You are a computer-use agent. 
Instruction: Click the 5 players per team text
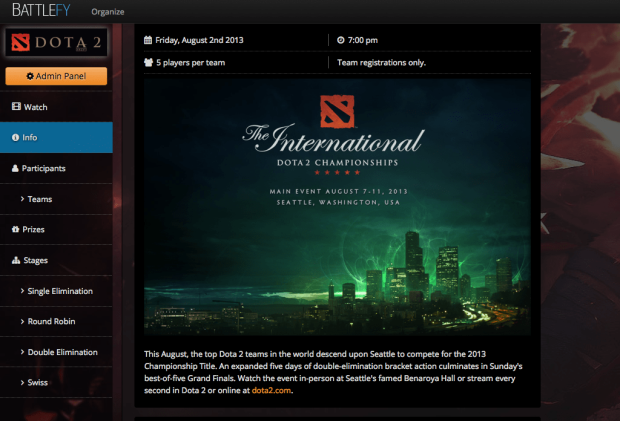pos(191,62)
